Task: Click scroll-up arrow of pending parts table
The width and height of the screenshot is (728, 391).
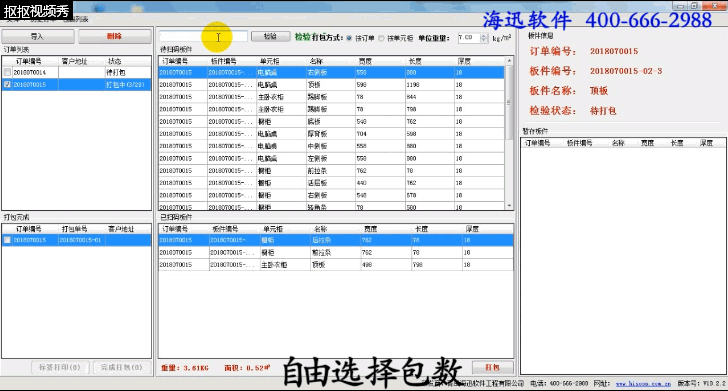Action: coord(509,61)
